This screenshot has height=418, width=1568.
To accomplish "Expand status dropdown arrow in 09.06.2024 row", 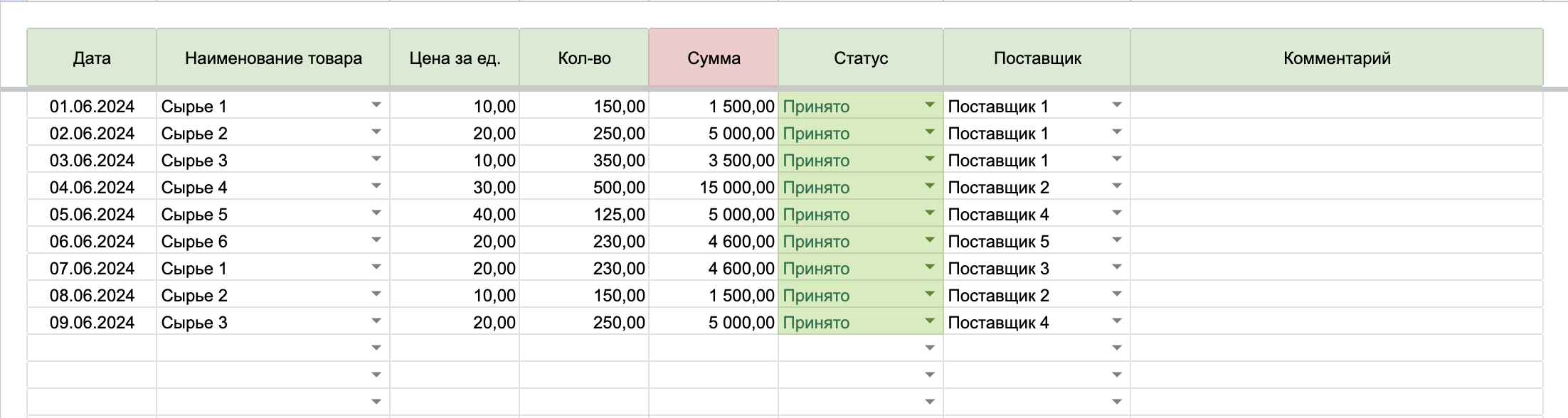I will (929, 321).
